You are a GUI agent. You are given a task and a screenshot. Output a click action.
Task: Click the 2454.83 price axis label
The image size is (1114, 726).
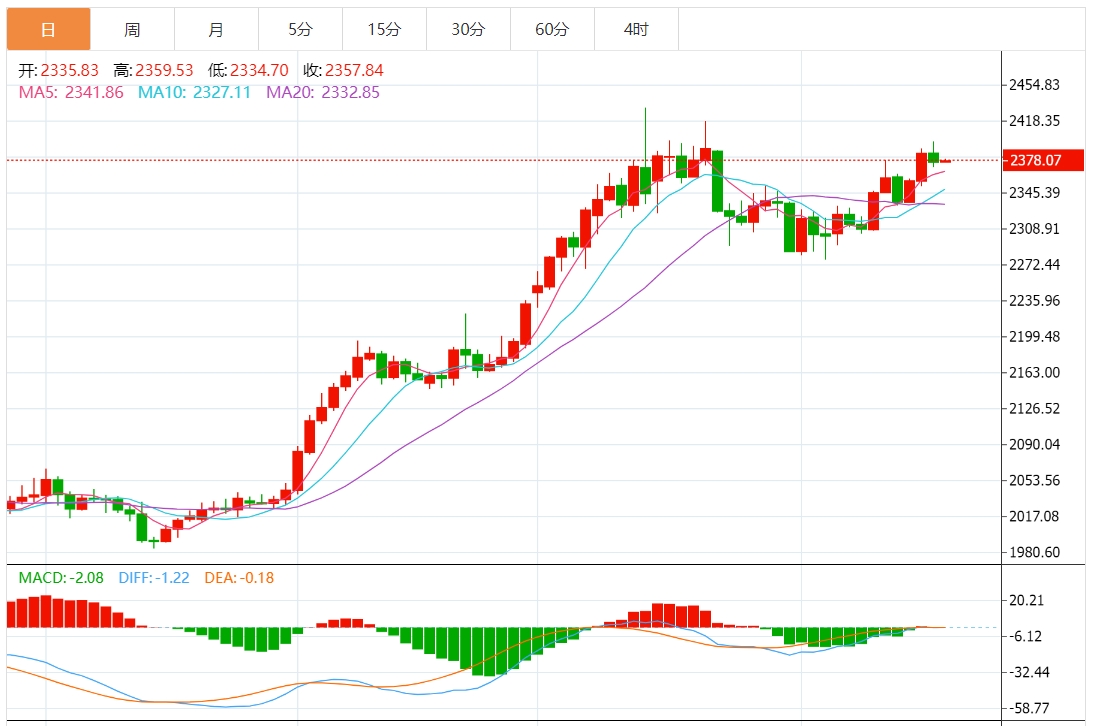click(x=1034, y=85)
